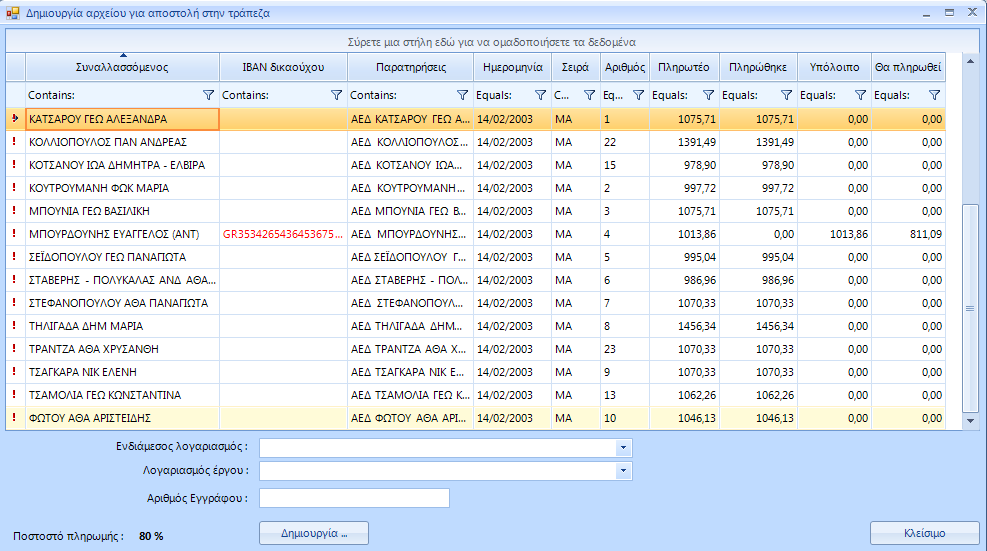Click filter icon in IBAN δικαιούχου column
This screenshot has width=987, height=551.
point(336,95)
